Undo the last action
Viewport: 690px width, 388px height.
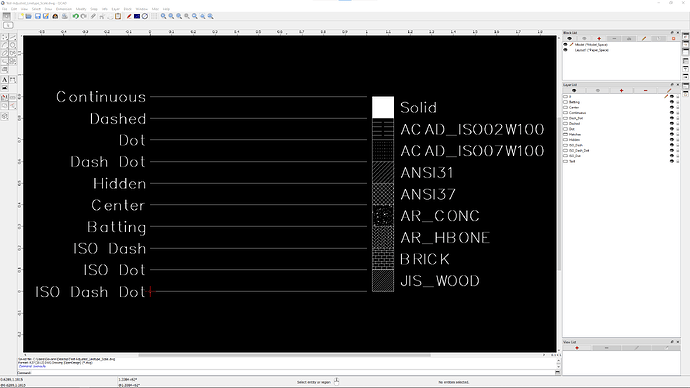pyautogui.click(x=76, y=16)
